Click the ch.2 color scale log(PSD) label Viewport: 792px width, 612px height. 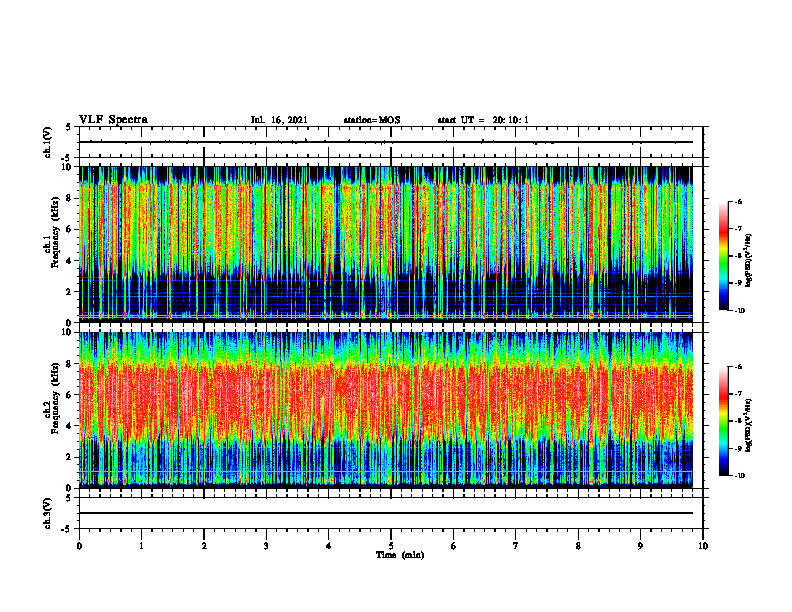click(749, 425)
